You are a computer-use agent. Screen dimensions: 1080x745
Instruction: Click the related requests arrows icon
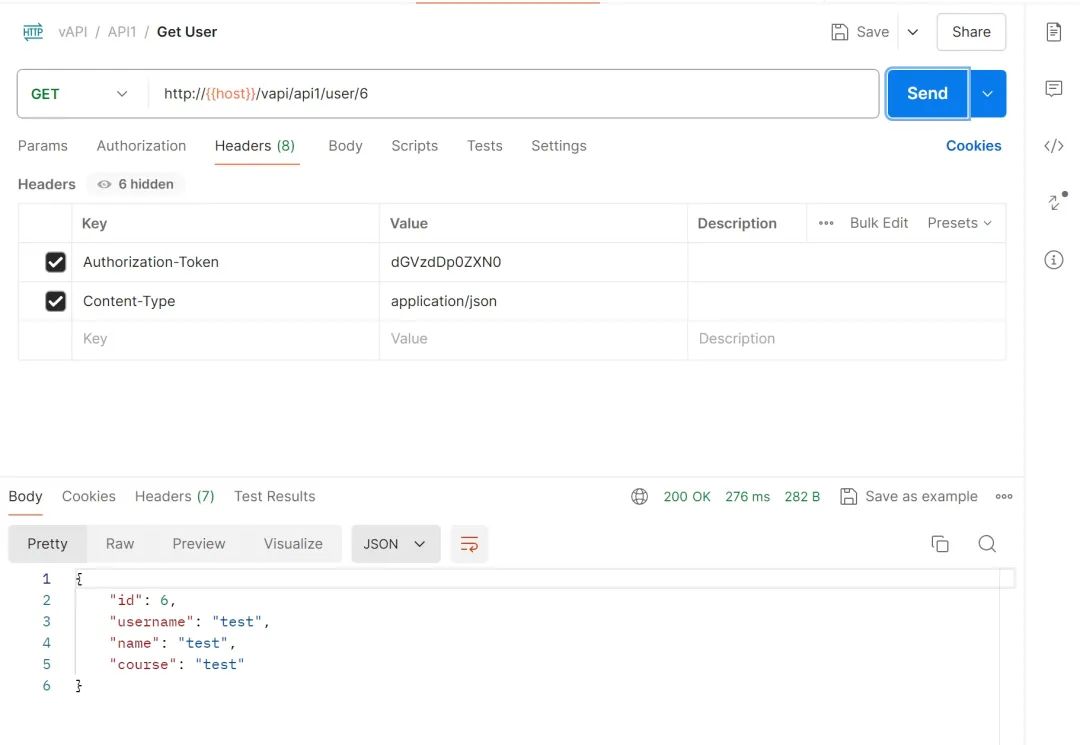[x=1056, y=201]
